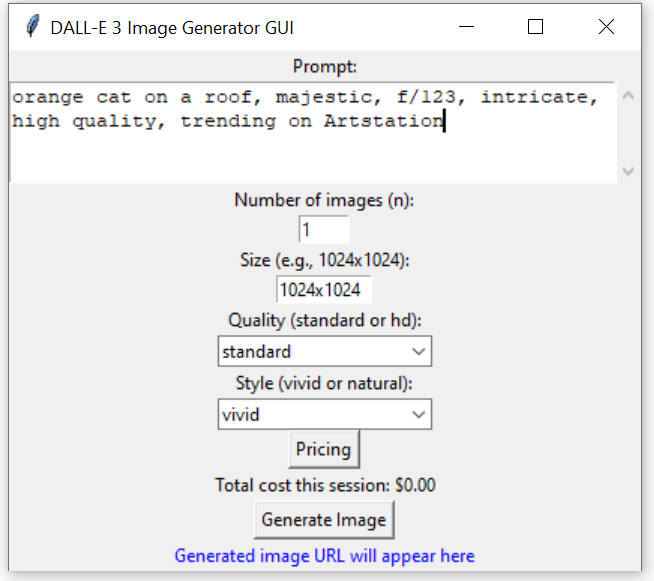Maximize the DALL-E 3 window
This screenshot has width=654, height=581.
[x=535, y=27]
